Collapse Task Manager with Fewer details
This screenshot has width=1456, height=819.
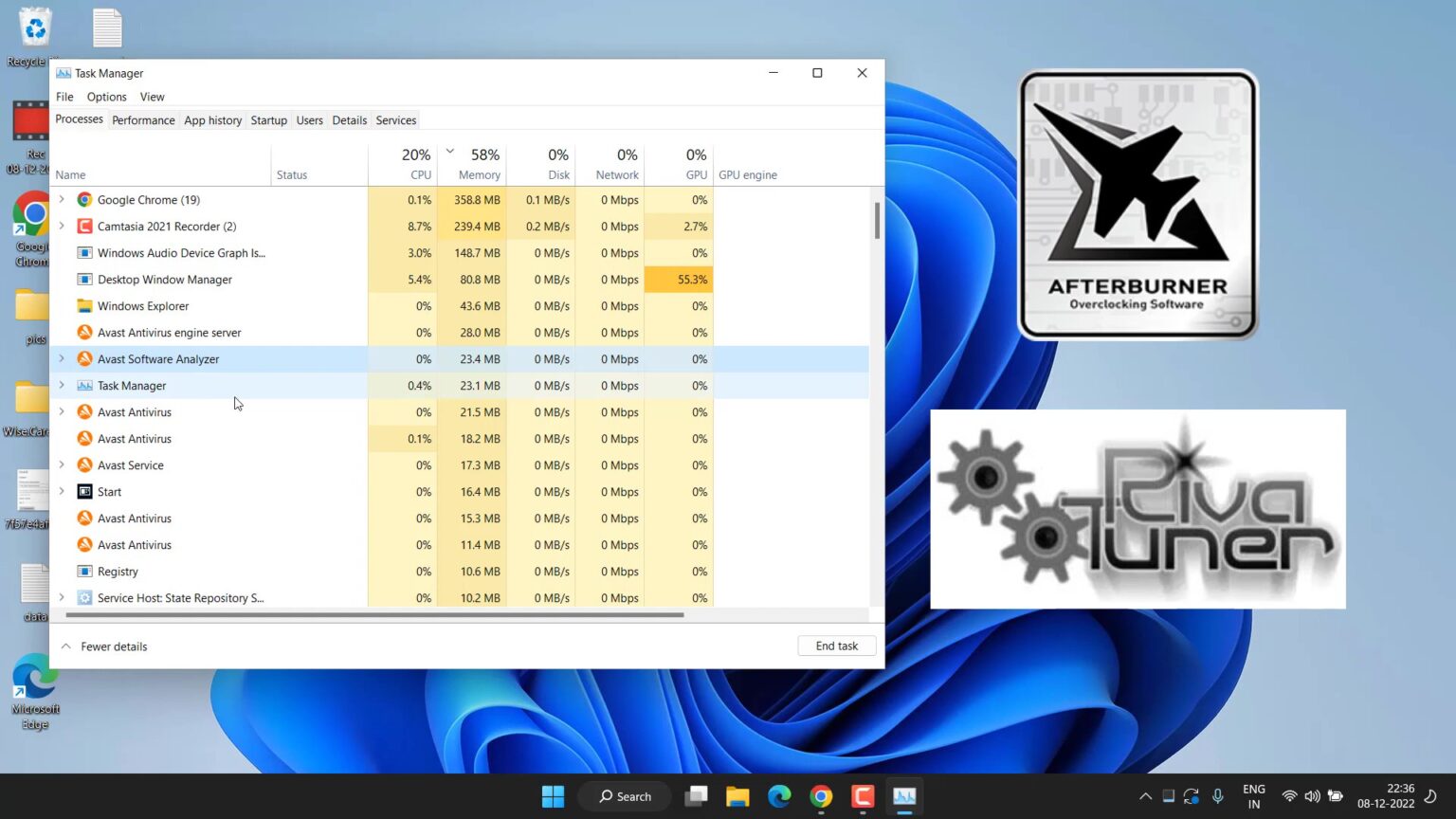click(x=104, y=646)
